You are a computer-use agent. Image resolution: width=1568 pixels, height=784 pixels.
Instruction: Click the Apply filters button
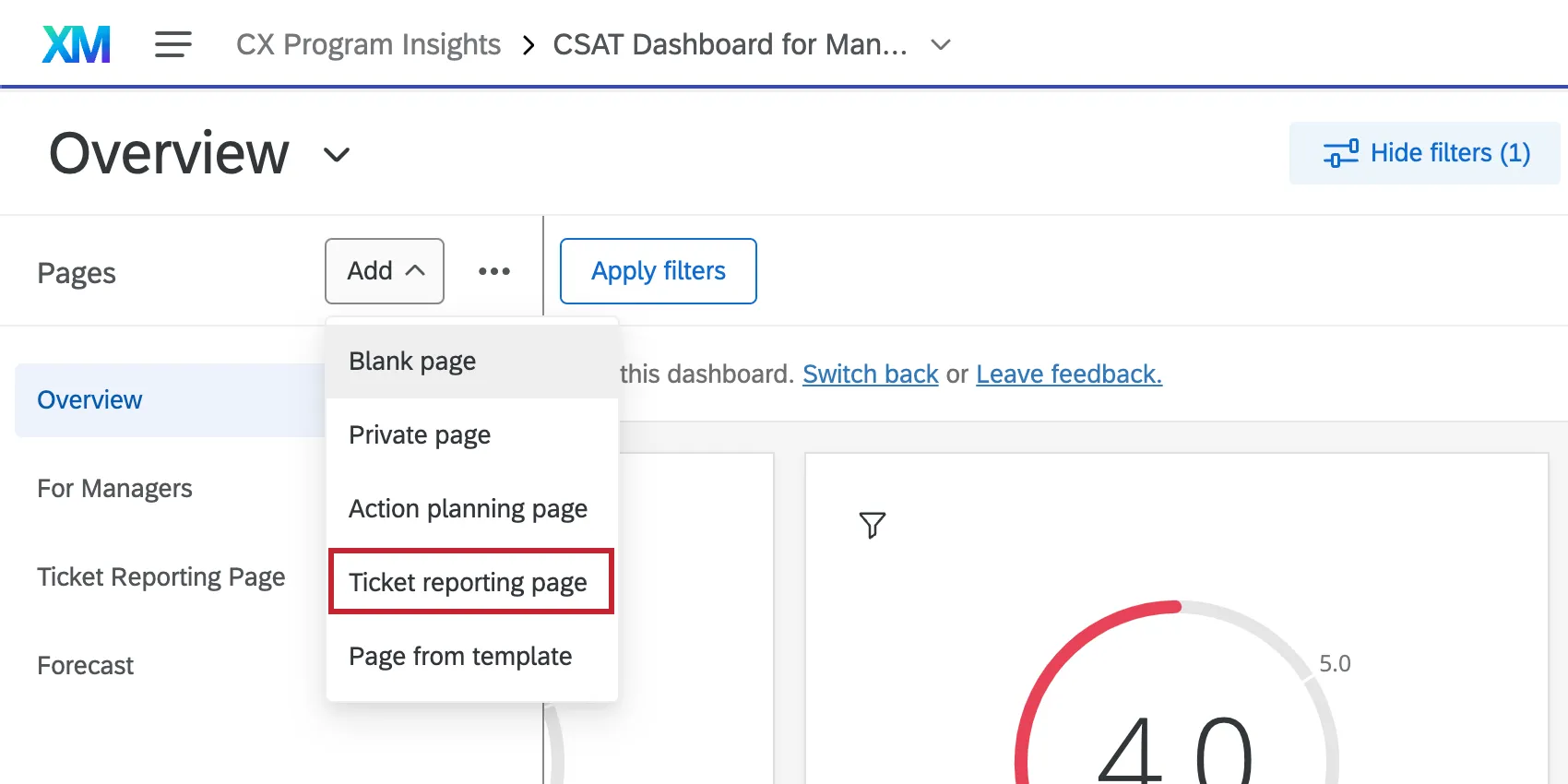click(x=658, y=271)
